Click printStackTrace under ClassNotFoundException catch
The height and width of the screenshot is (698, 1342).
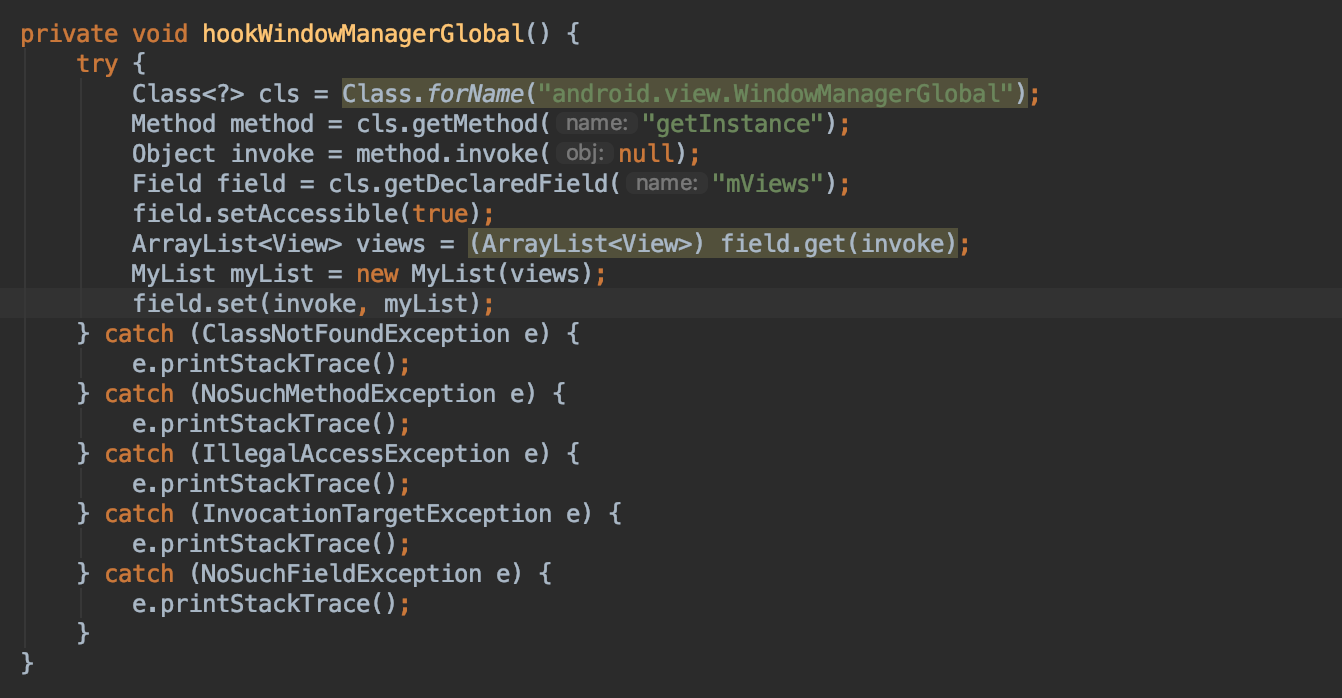click(x=265, y=364)
